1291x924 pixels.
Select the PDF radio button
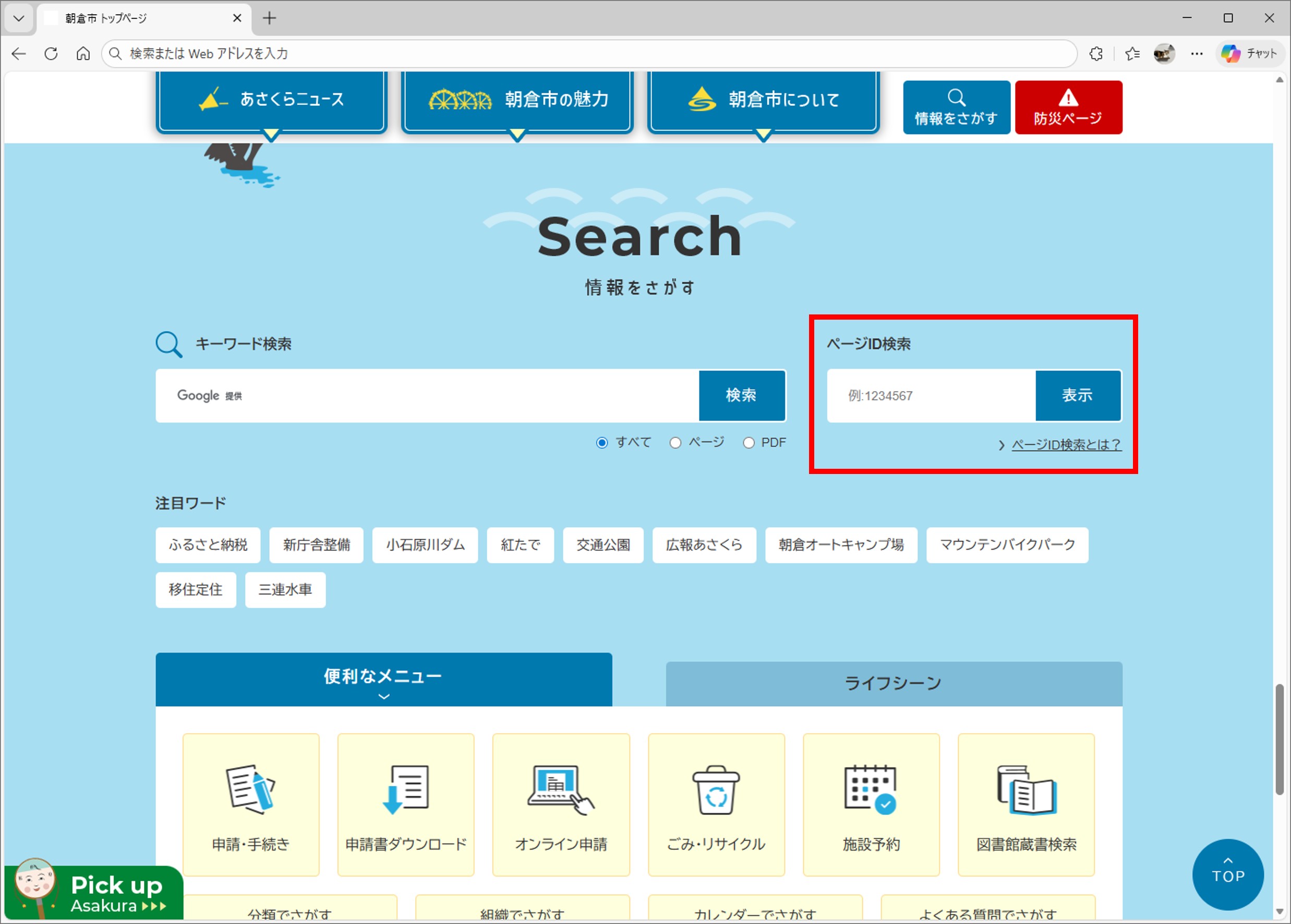pos(749,443)
